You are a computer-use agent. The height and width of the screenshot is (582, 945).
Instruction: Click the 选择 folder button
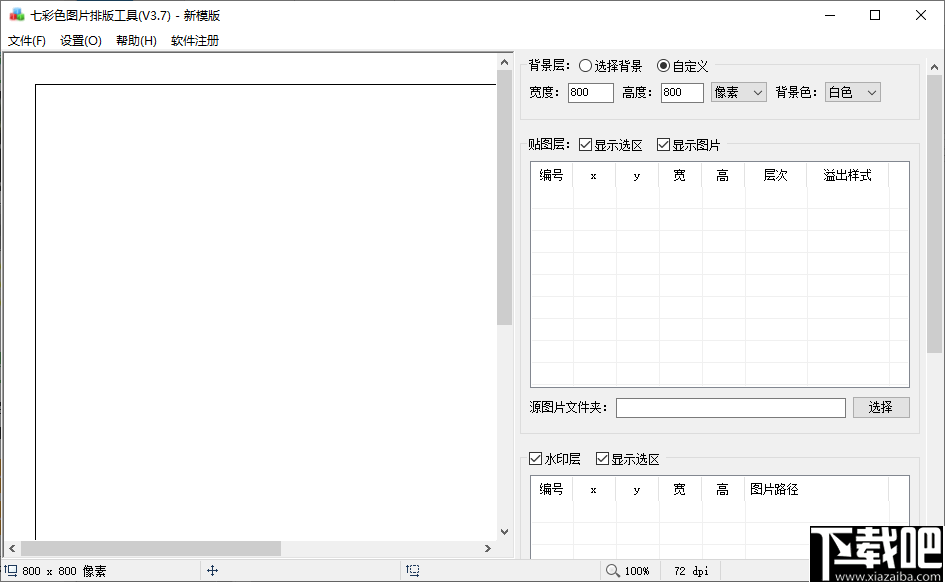click(x=881, y=407)
